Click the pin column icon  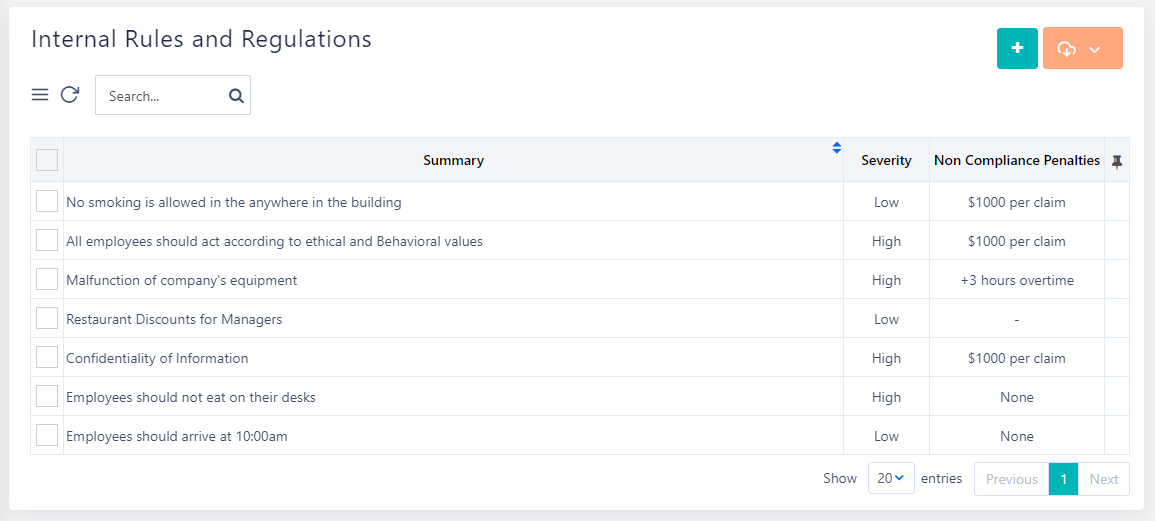tap(1117, 161)
